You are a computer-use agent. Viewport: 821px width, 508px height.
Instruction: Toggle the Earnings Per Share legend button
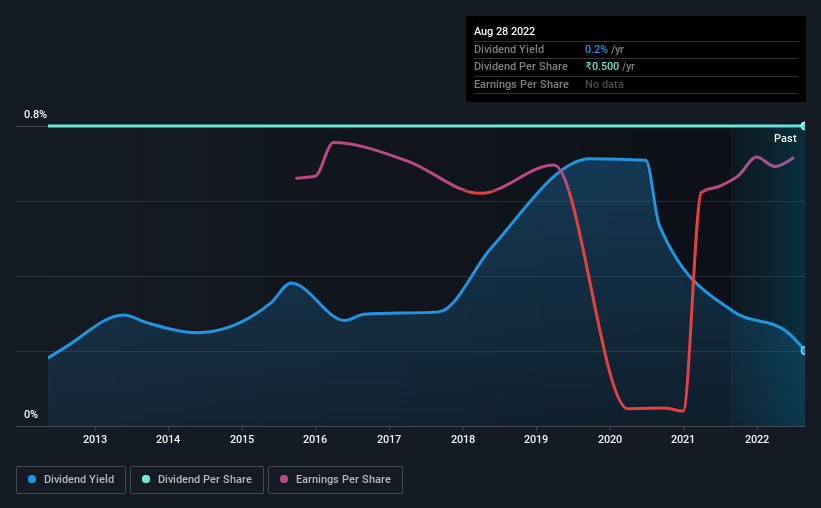tap(335, 480)
